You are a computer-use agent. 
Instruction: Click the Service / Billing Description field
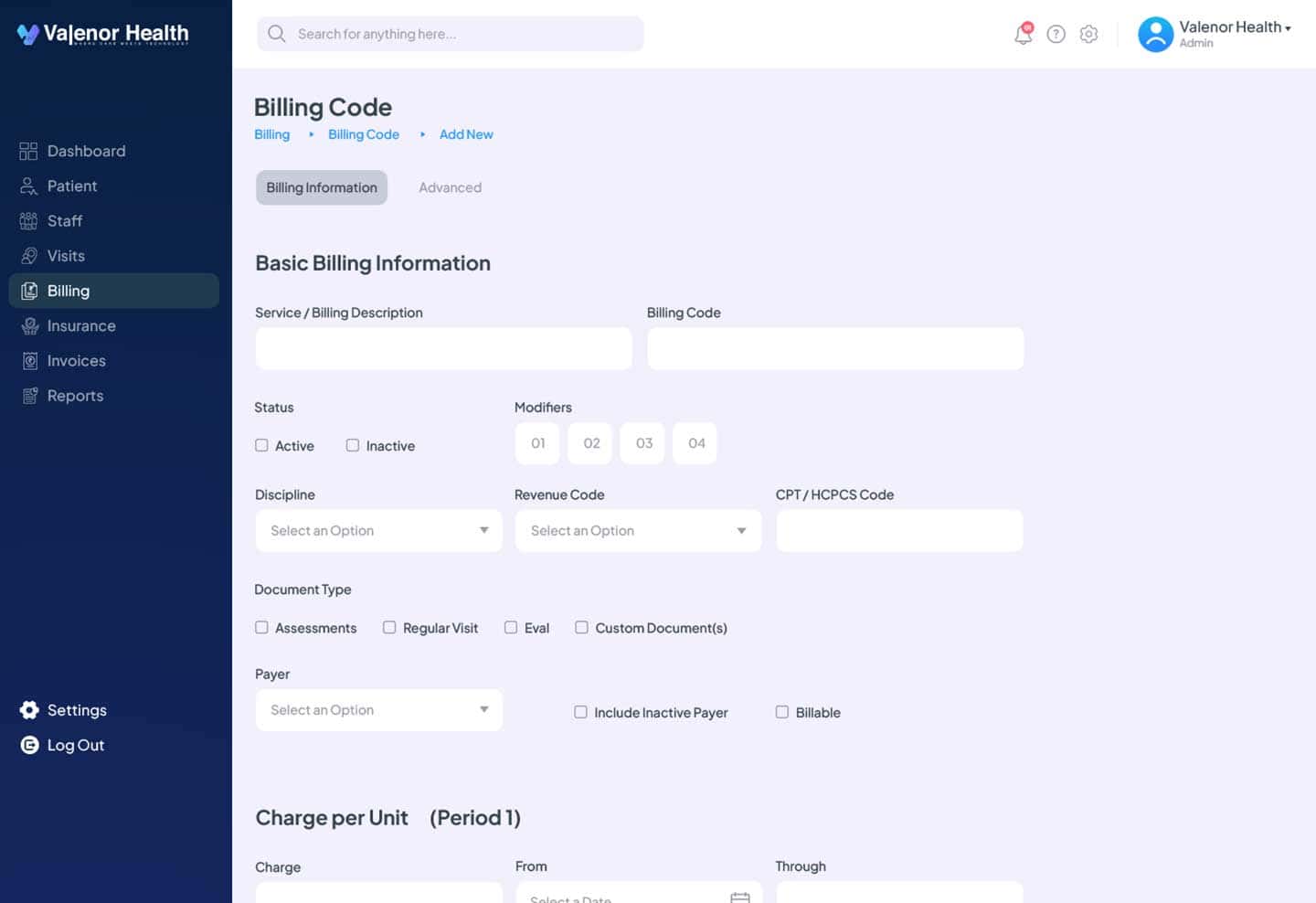(x=443, y=348)
